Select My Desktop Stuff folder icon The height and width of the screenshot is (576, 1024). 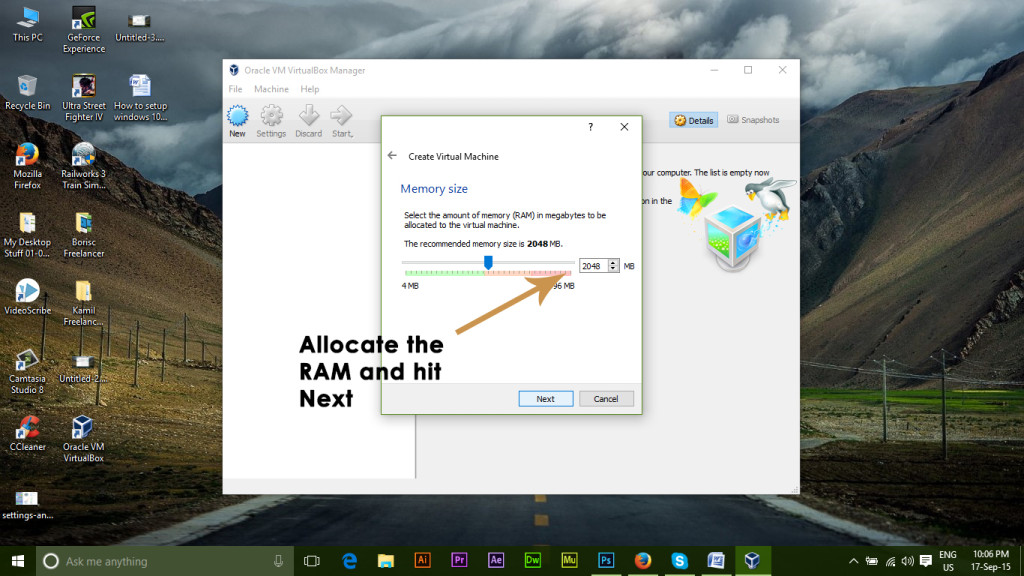[x=27, y=235]
